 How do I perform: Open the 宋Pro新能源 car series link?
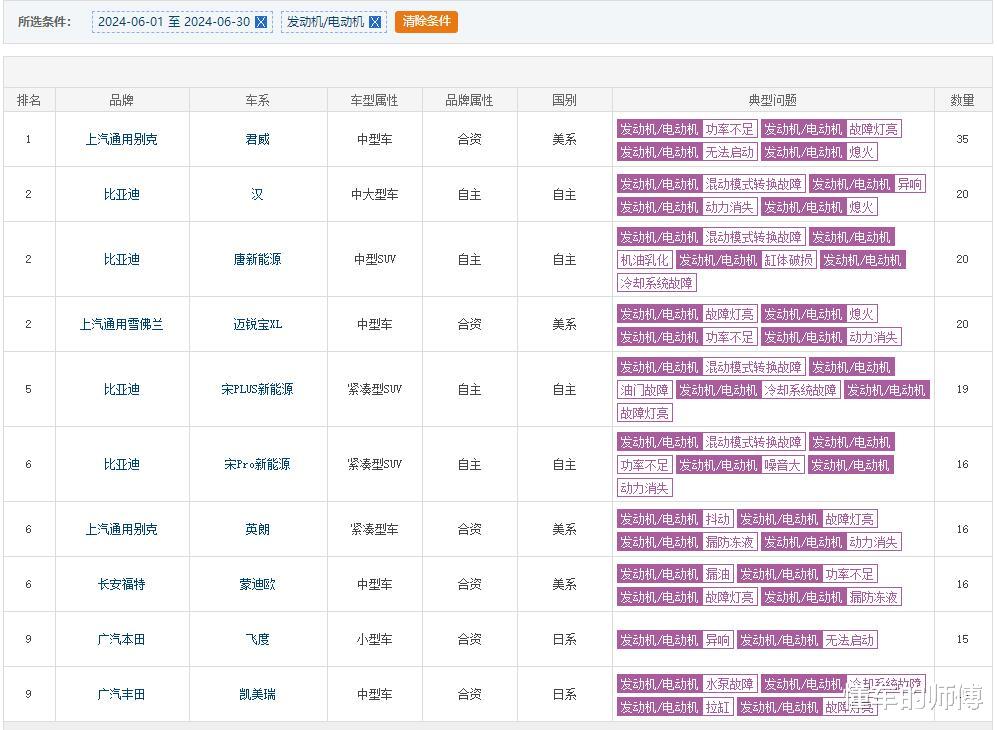coord(258,464)
